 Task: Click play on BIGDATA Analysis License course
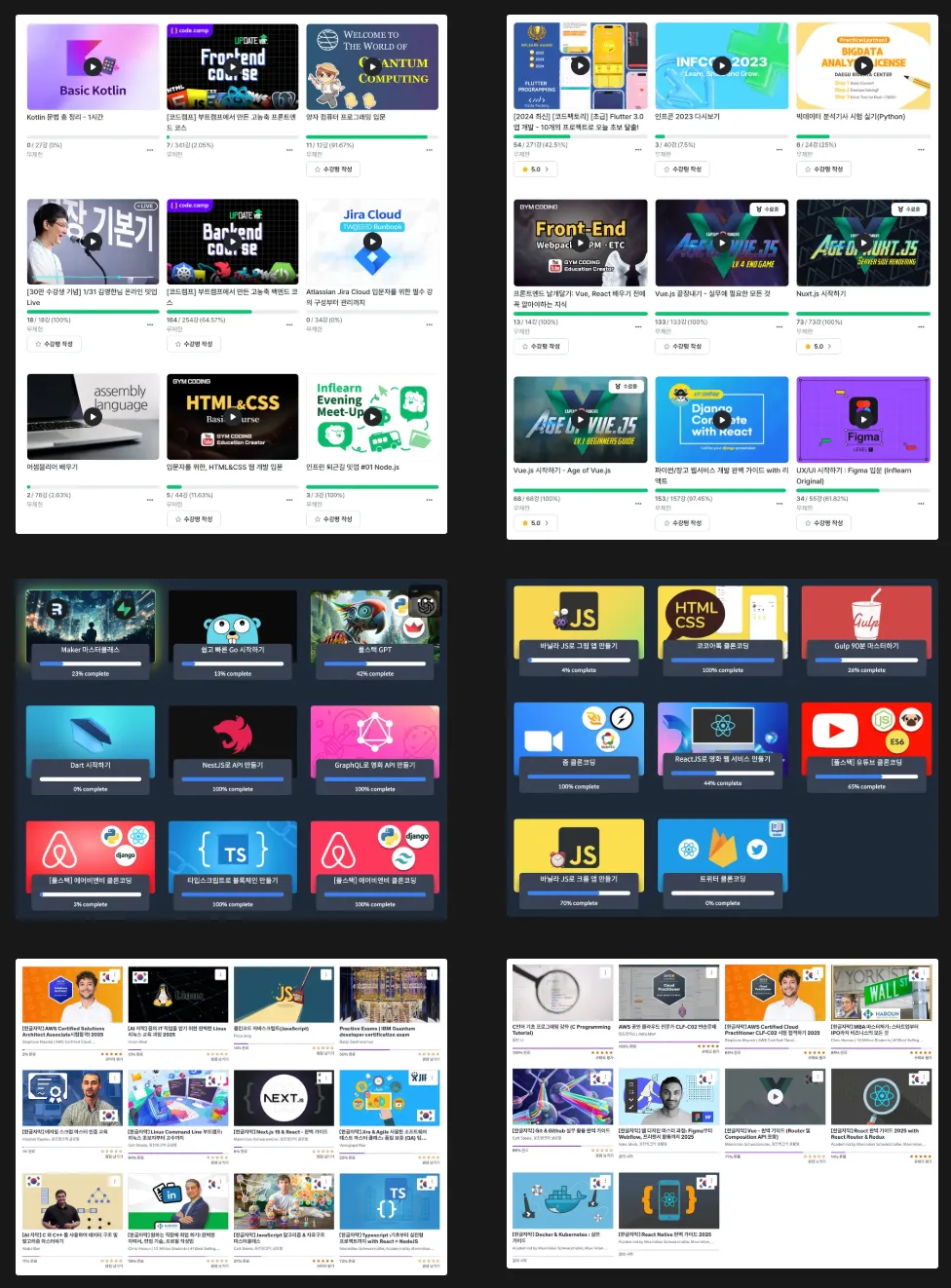click(x=863, y=66)
